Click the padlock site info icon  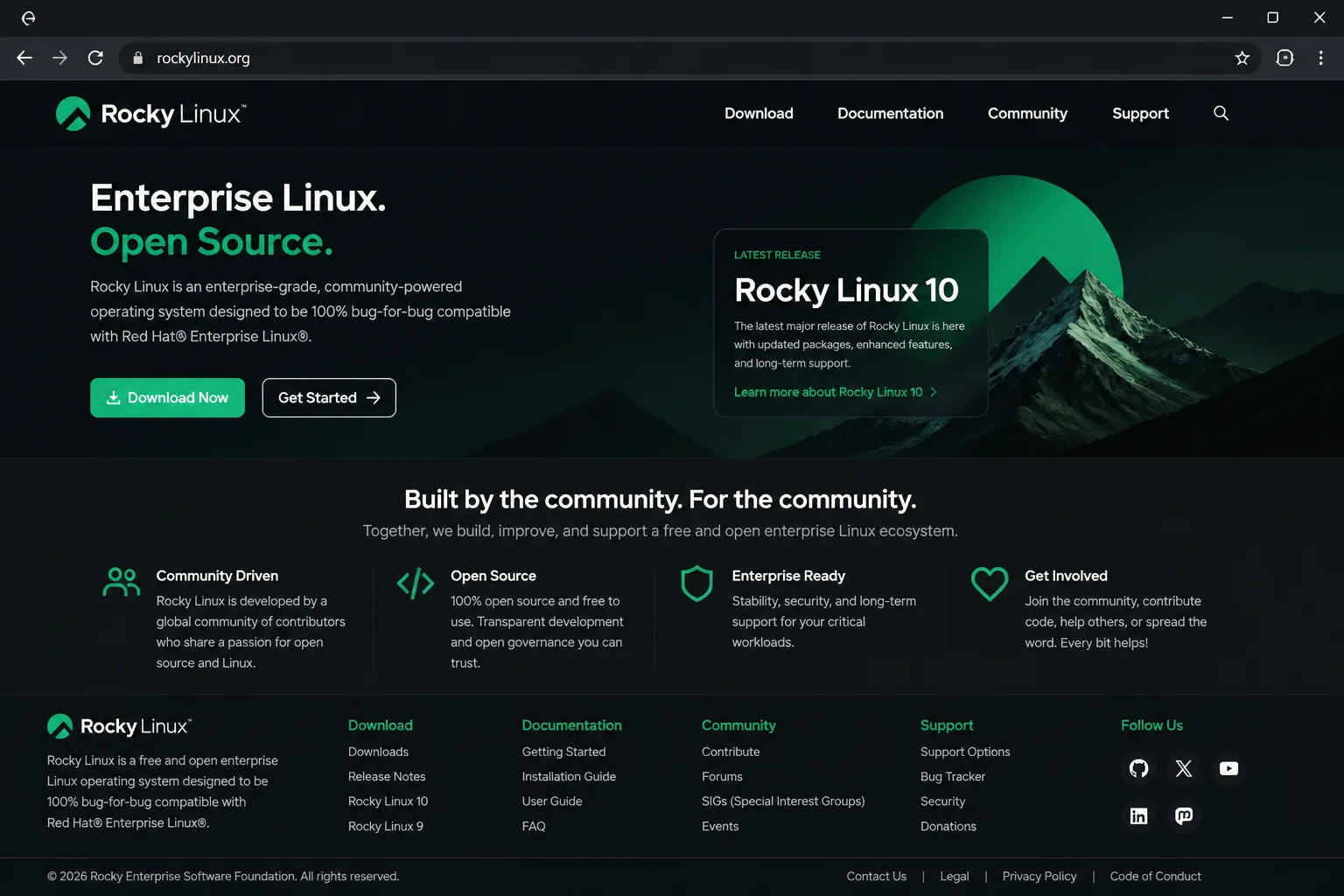pos(137,58)
